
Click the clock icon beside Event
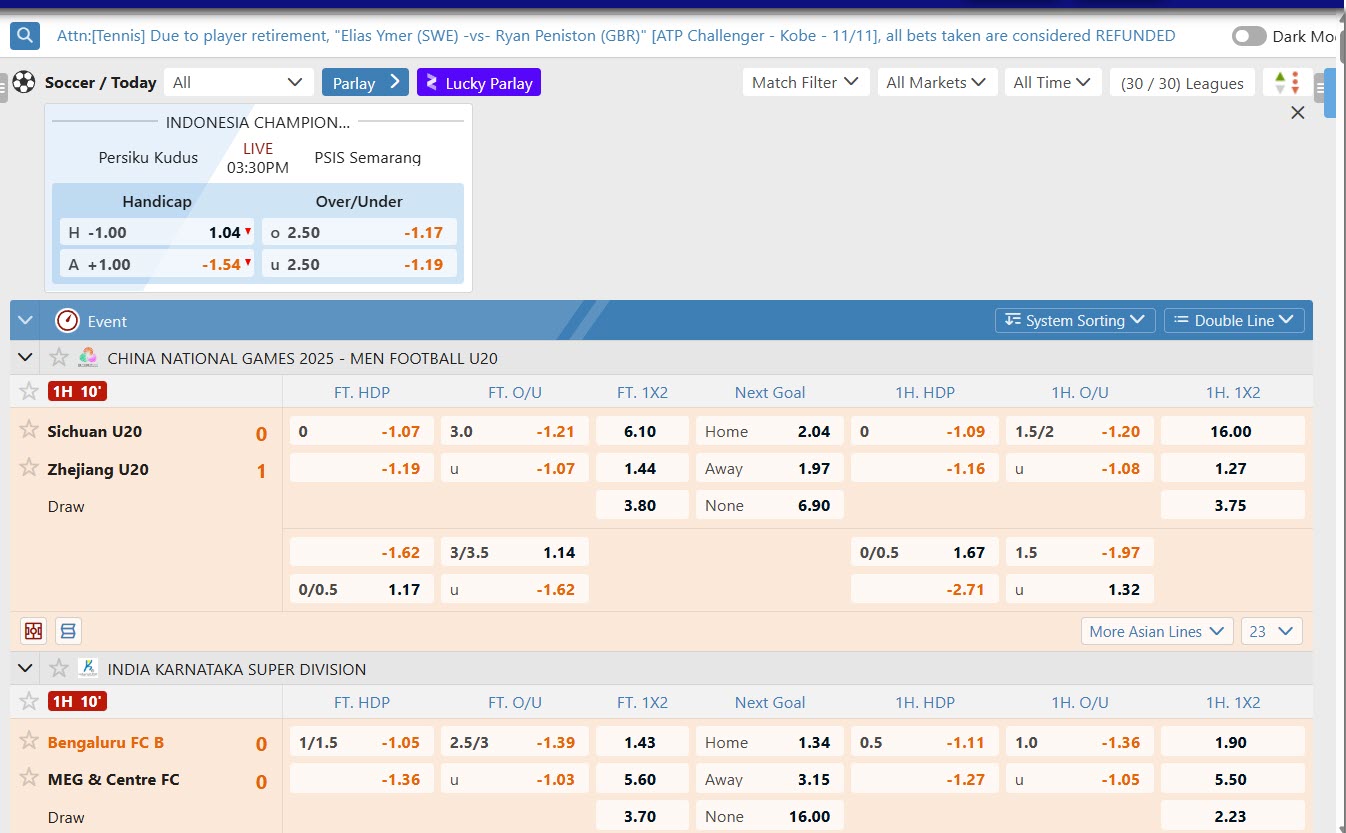(x=67, y=321)
